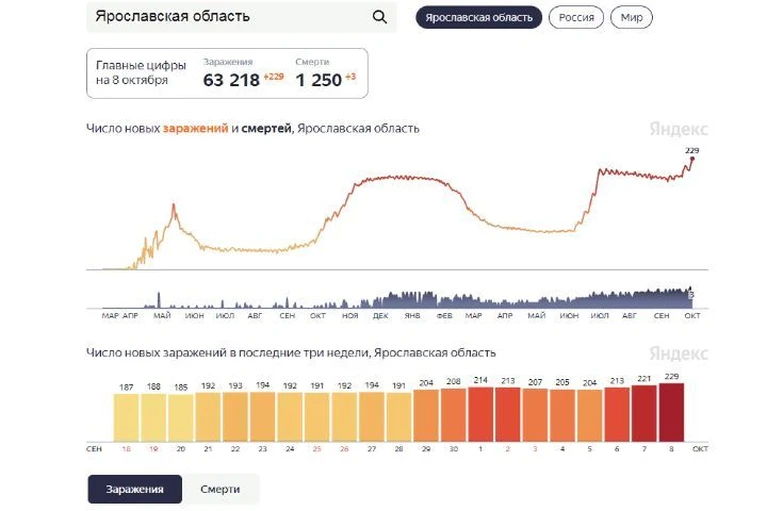This screenshot has height=511, width=767.
Task: Click the Заражения total 63 218 figure
Action: pos(230,80)
